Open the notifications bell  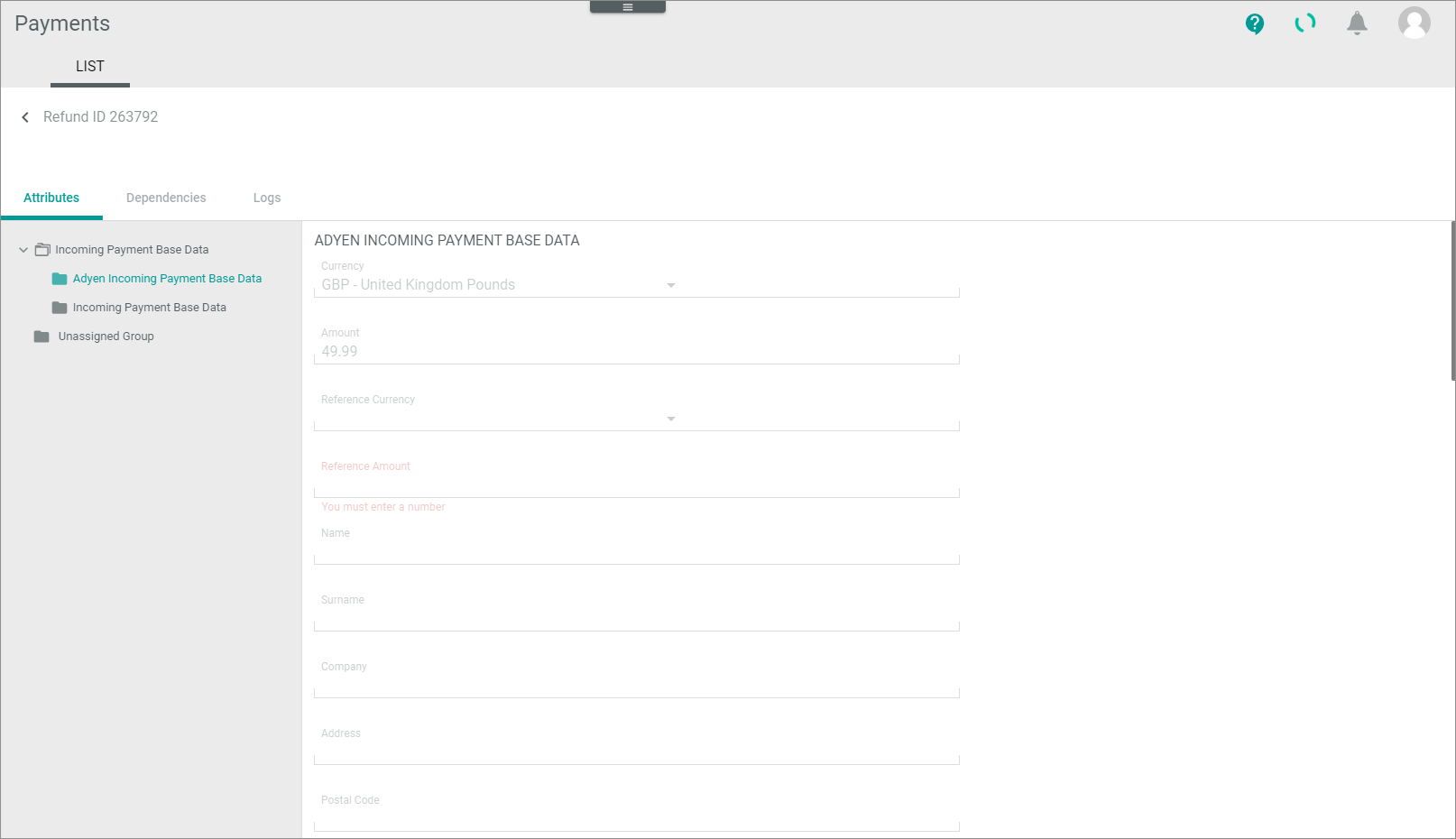(1357, 23)
